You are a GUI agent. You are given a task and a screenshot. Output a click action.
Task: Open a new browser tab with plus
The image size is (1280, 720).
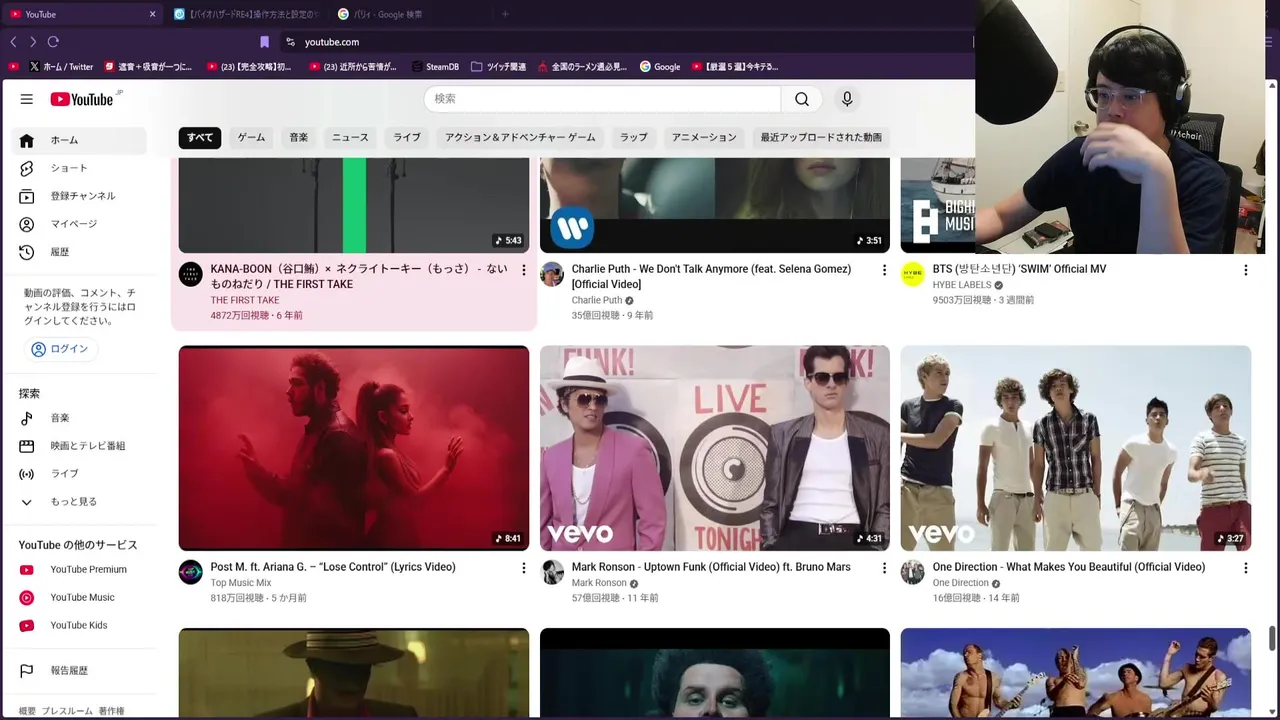[505, 14]
